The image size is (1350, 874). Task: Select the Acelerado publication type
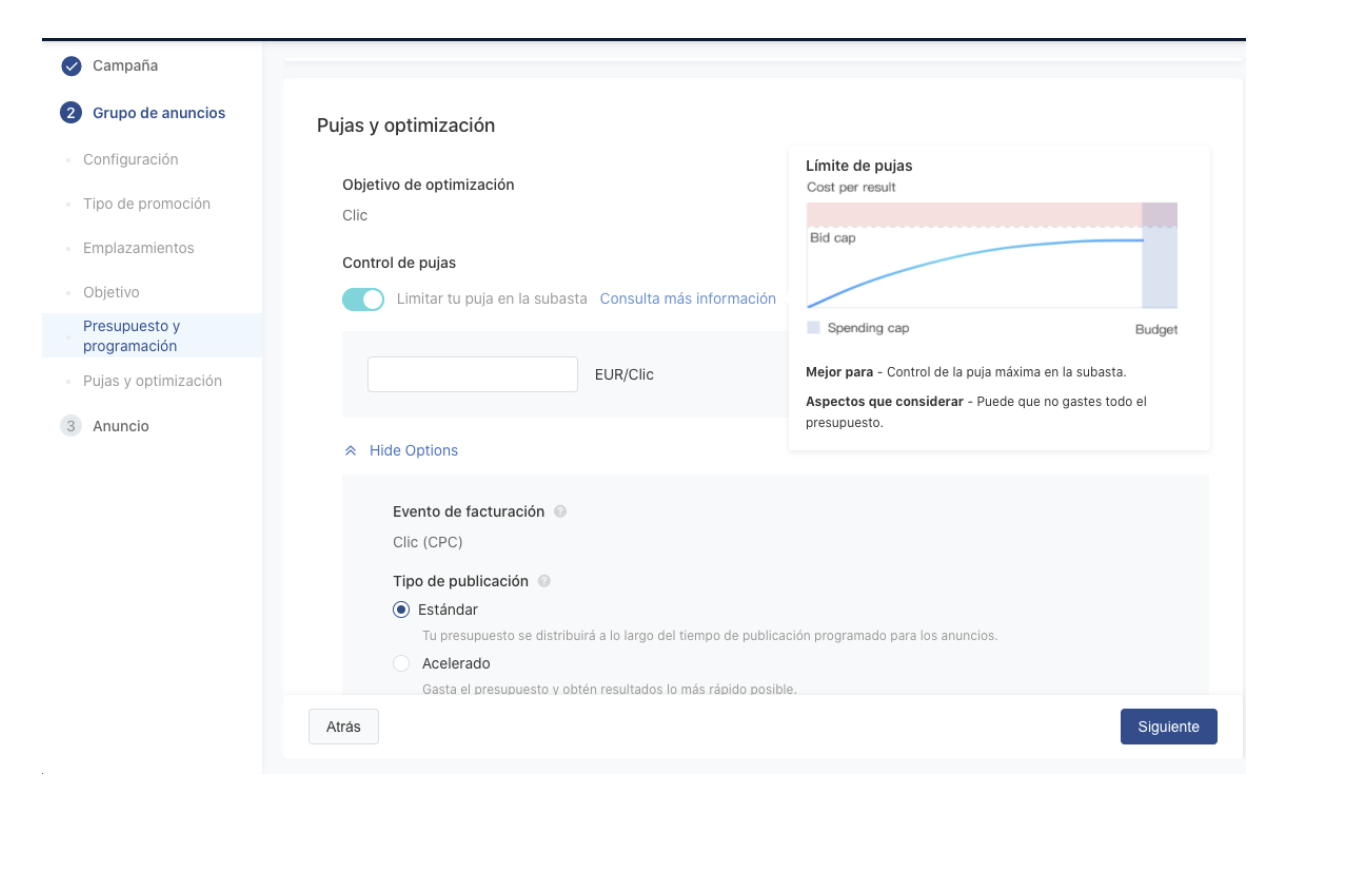(x=401, y=664)
